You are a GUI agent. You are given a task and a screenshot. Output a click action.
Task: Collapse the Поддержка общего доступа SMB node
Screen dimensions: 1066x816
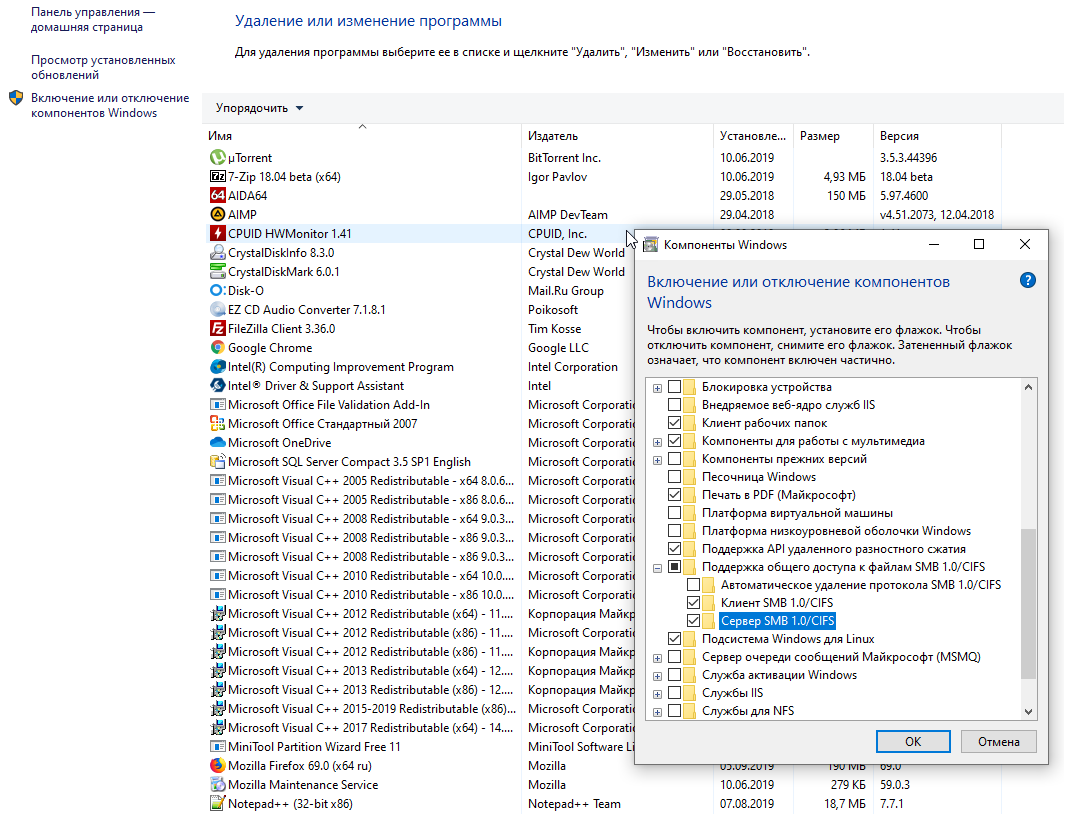pos(657,567)
